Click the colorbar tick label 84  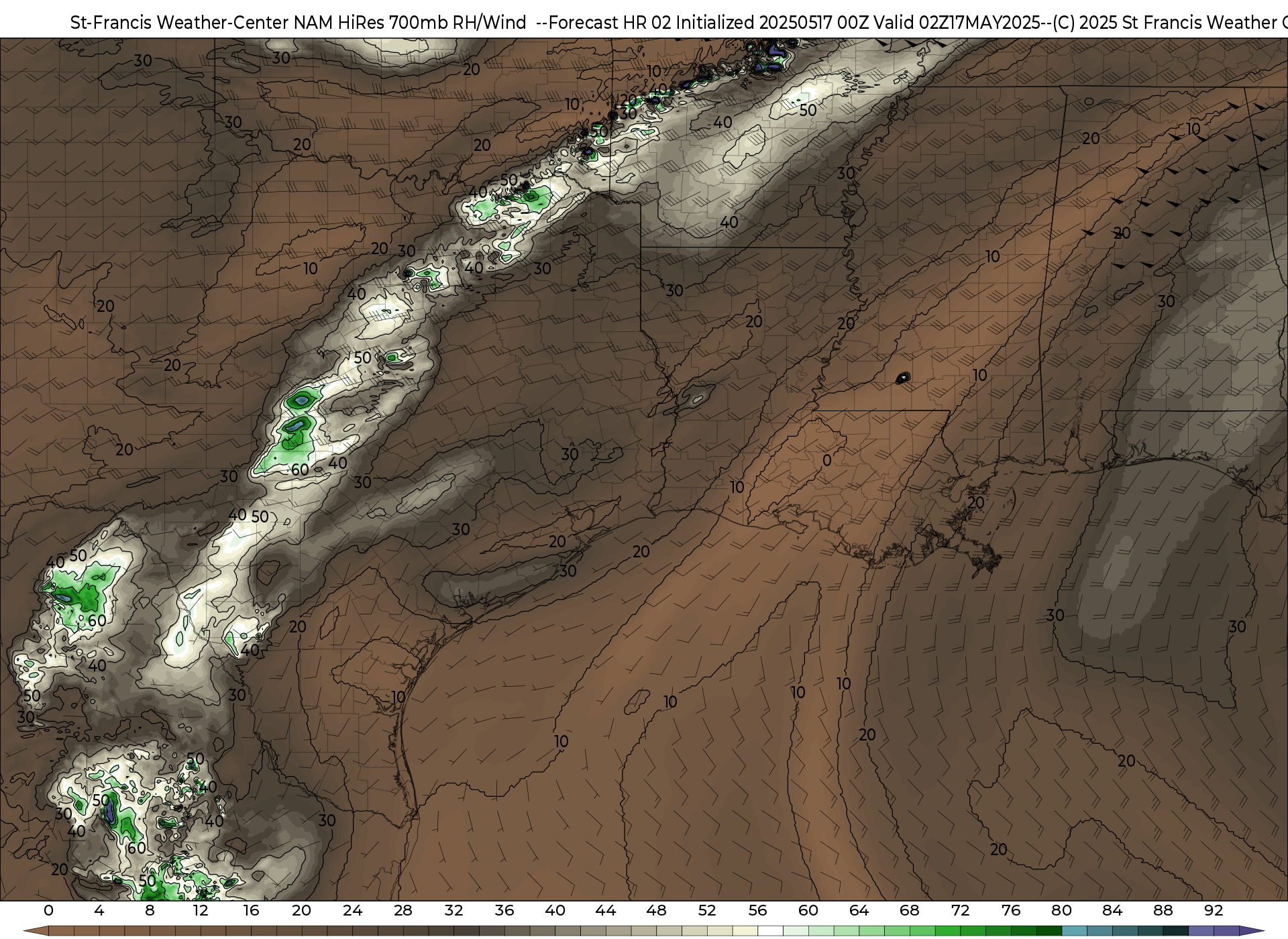coord(1112,910)
